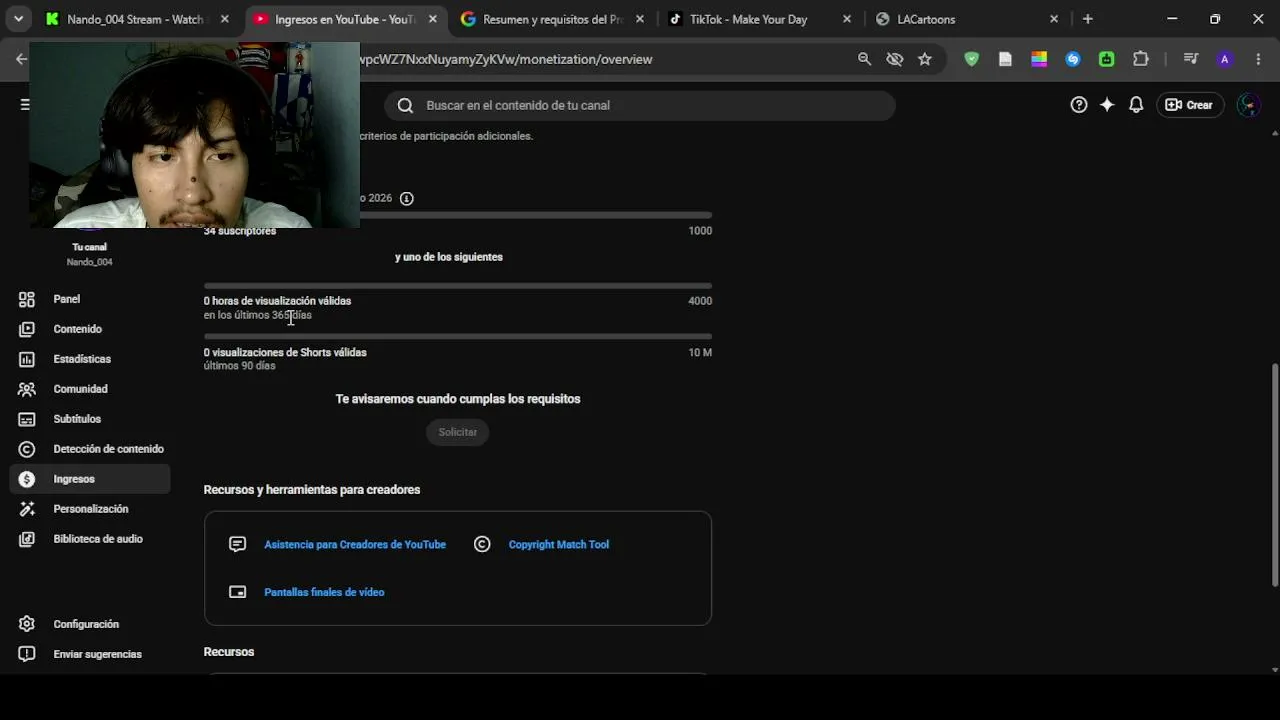Screen dimensions: 1280x720
Task: Open the Panel dashboard icon in sidebar
Action: pos(27,299)
